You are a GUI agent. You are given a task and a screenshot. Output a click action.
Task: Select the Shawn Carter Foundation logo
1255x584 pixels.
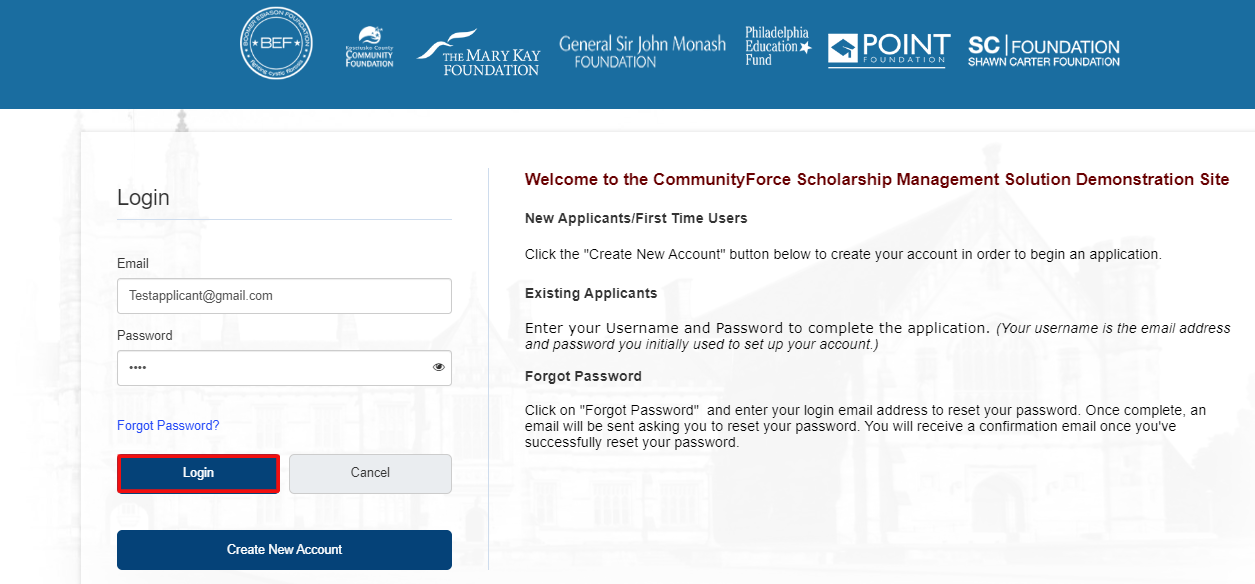(x=1043, y=52)
